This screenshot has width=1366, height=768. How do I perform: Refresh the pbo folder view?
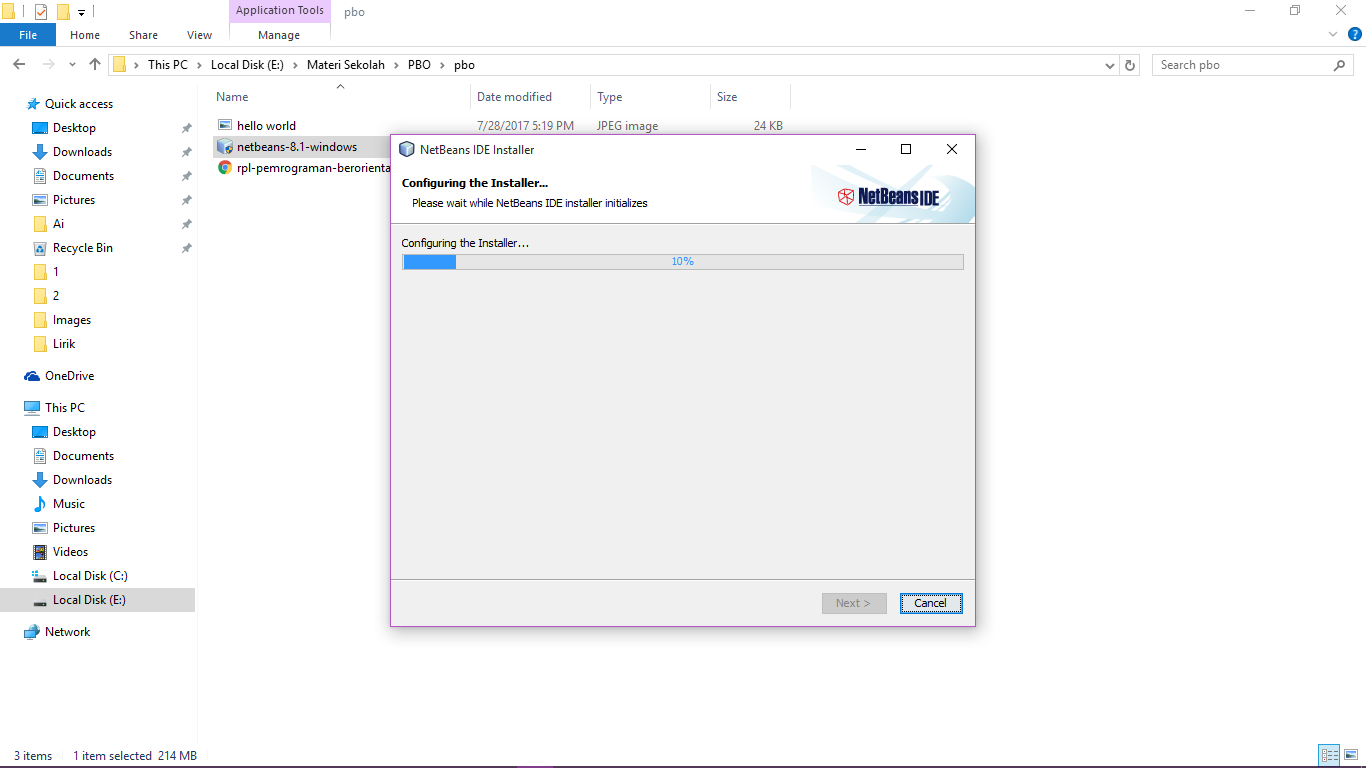1131,65
